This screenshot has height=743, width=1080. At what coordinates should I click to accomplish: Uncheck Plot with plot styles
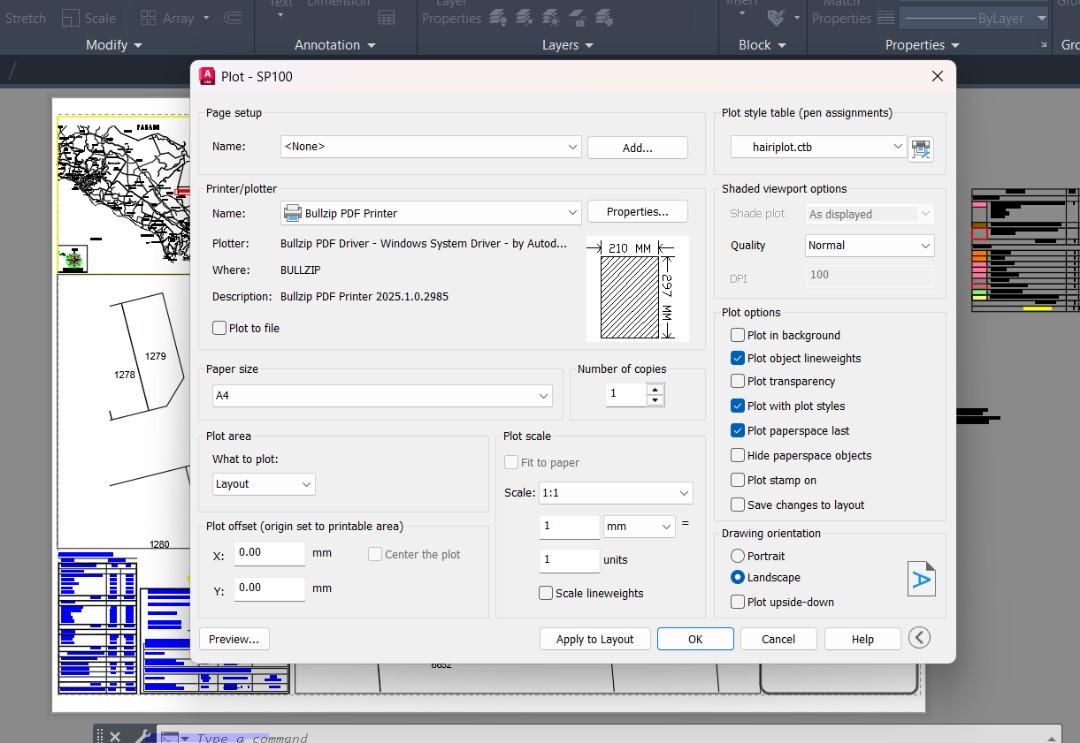pyautogui.click(x=737, y=406)
